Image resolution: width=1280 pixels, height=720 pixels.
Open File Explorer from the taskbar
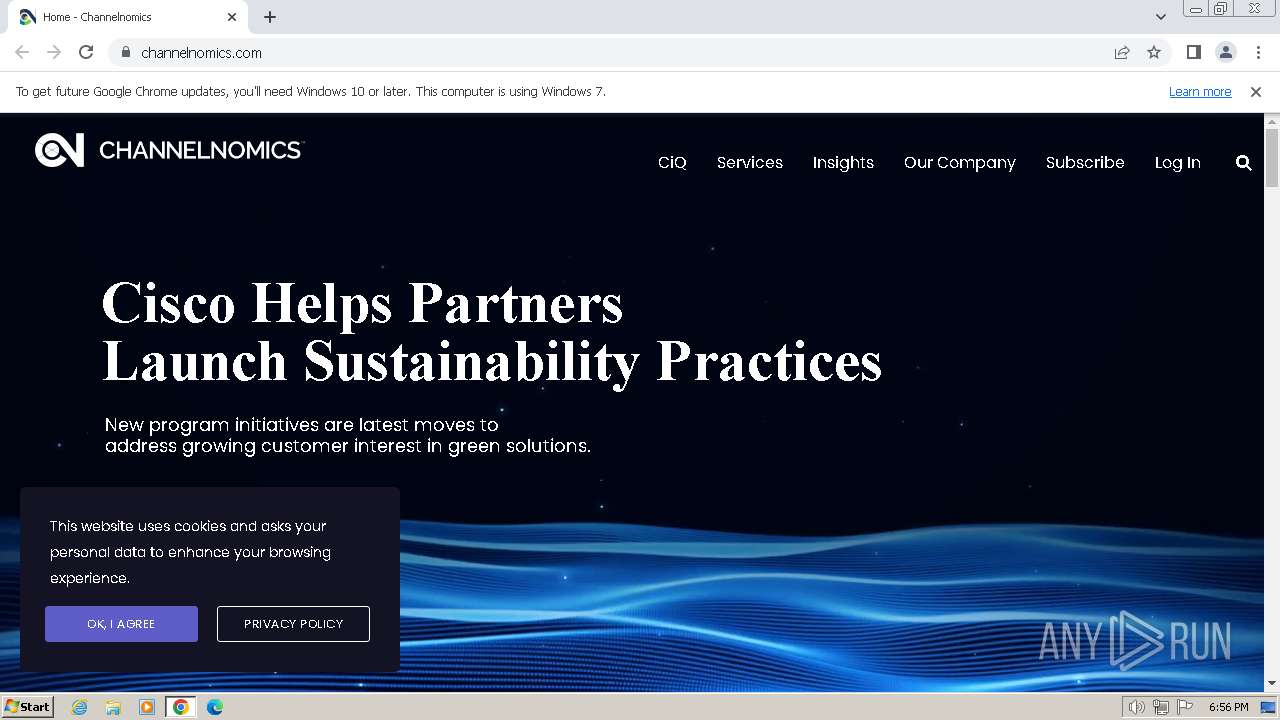tap(113, 707)
